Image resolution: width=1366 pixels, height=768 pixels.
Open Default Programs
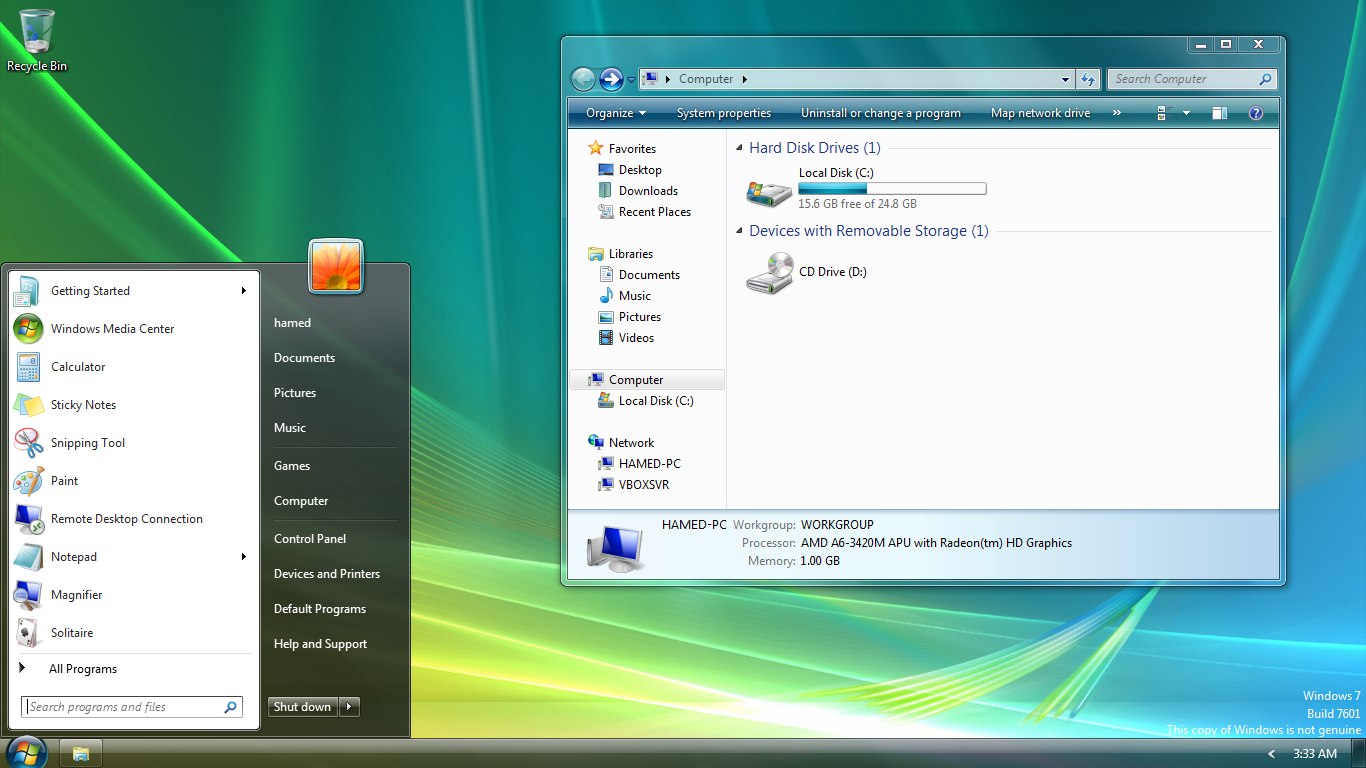[x=320, y=609]
